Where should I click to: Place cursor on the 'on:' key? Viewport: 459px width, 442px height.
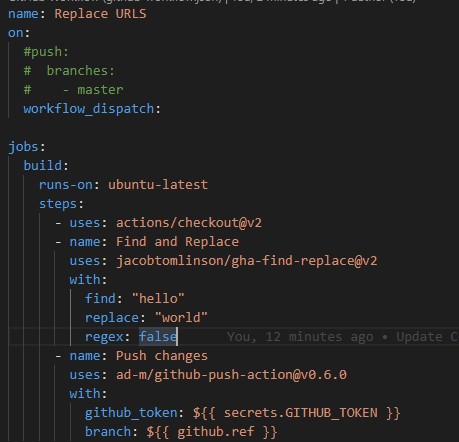(x=19, y=33)
